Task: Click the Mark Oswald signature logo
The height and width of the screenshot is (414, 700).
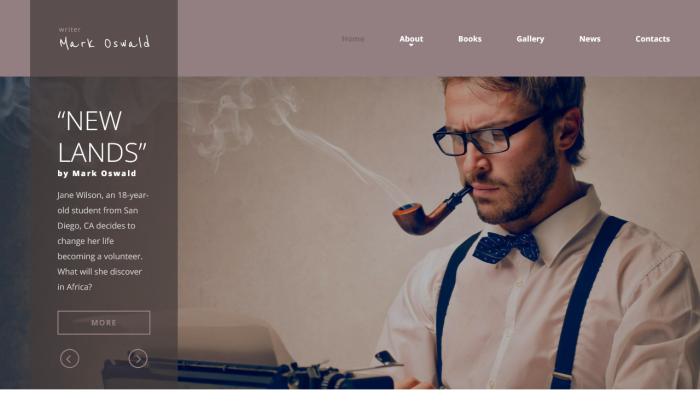Action: click(104, 43)
